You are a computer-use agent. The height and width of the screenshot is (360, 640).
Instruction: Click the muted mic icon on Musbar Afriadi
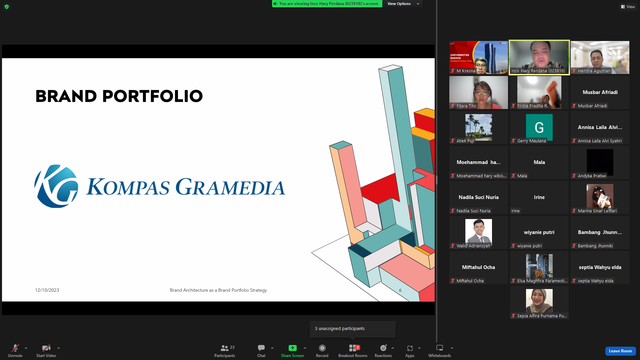tap(574, 106)
